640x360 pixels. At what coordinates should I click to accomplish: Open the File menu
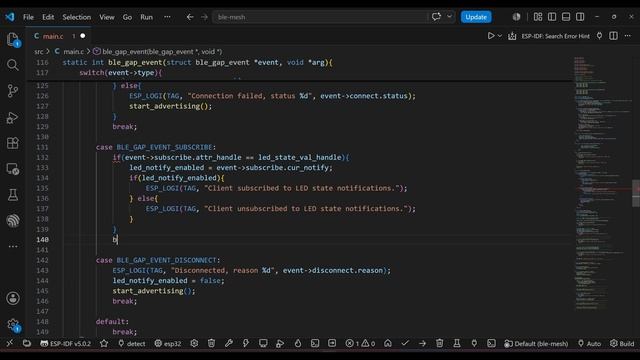[28, 17]
